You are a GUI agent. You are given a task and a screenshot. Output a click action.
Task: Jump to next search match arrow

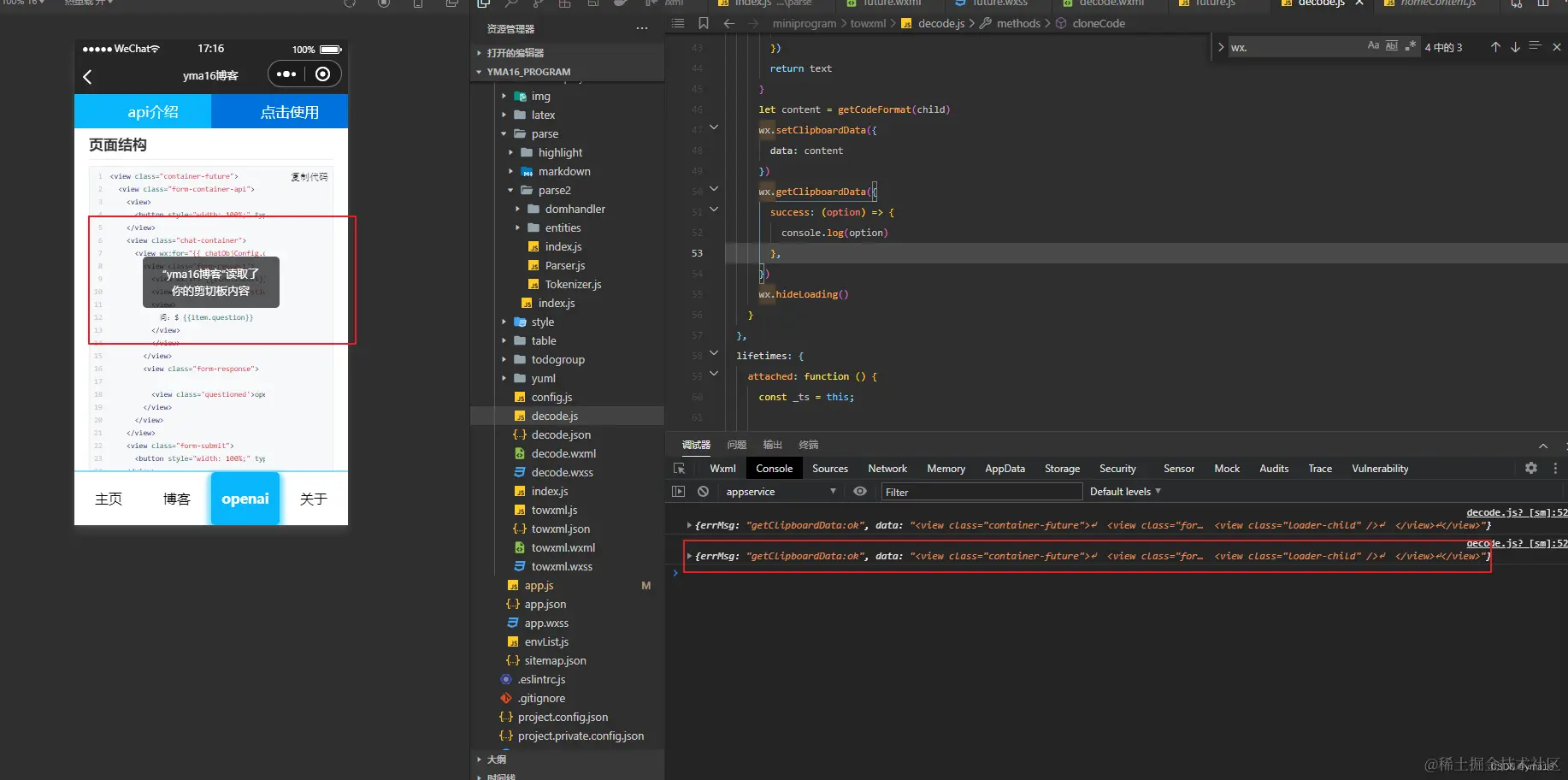(x=1515, y=47)
